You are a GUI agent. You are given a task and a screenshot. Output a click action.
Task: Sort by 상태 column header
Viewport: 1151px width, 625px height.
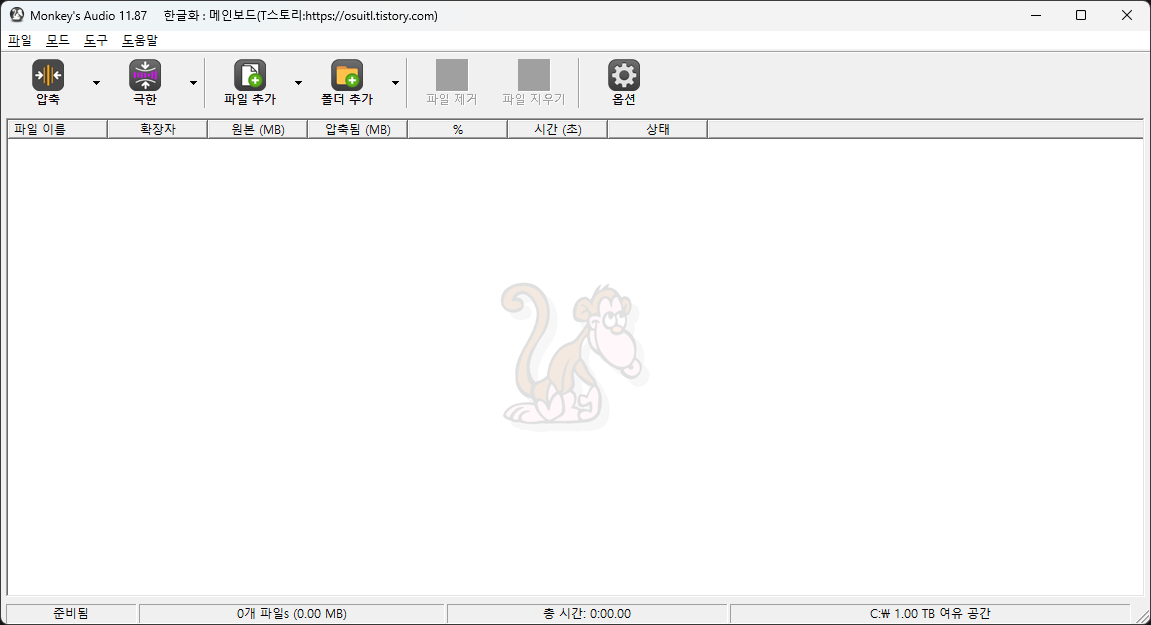658,129
